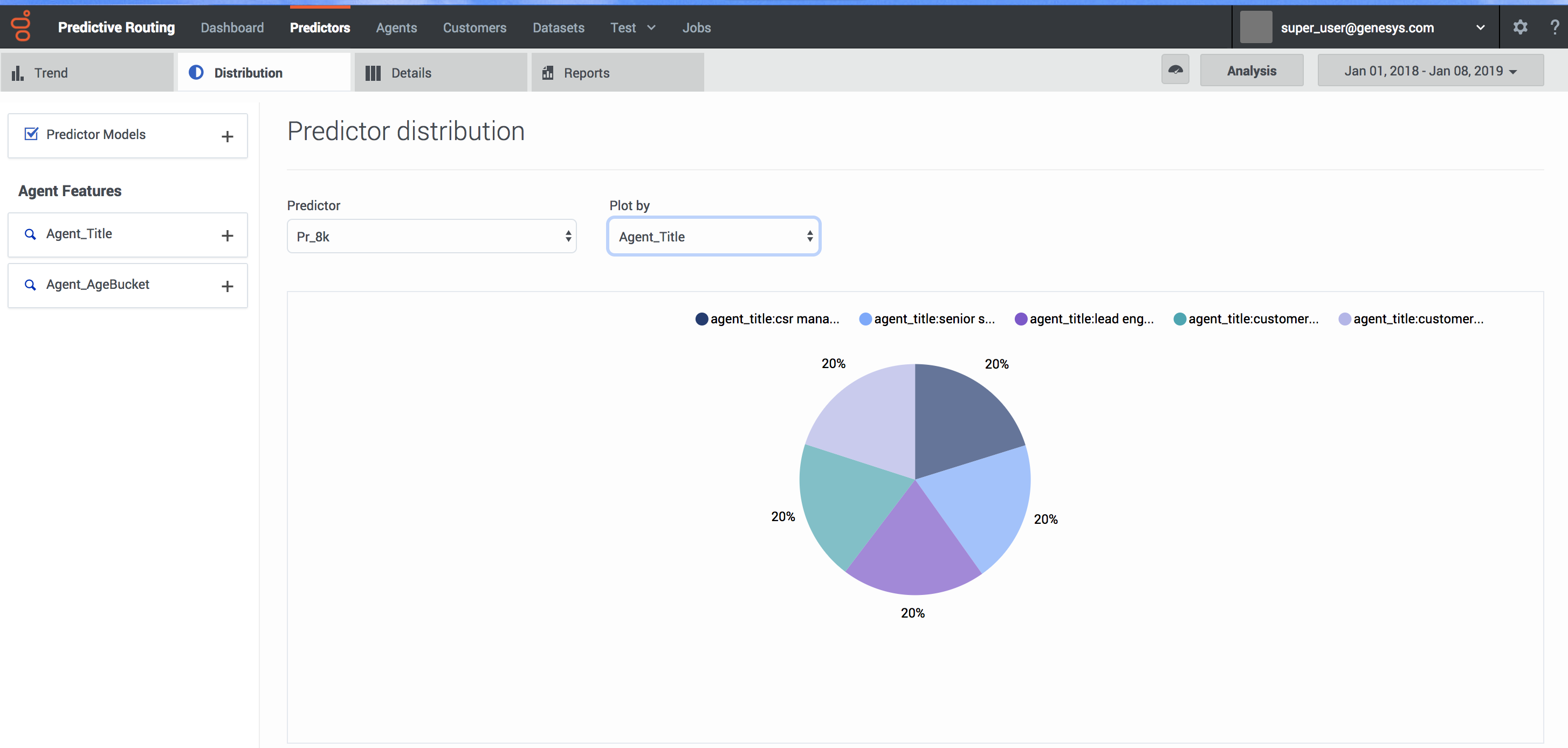Image resolution: width=1568 pixels, height=748 pixels.
Task: Click the gauge icon next to Analysis
Action: [1175, 71]
